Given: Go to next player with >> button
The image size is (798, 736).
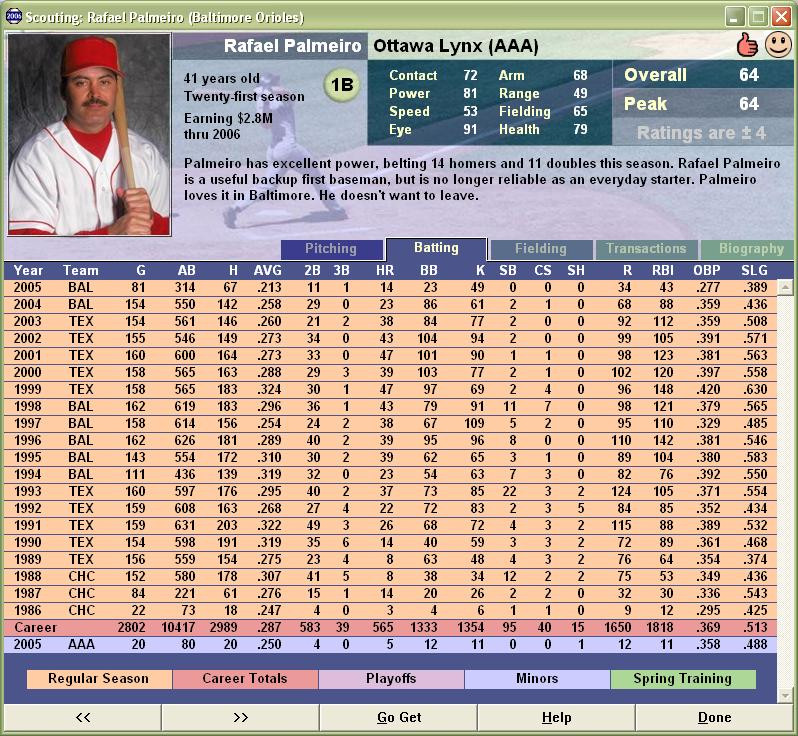Looking at the screenshot, I should click(x=241, y=717).
